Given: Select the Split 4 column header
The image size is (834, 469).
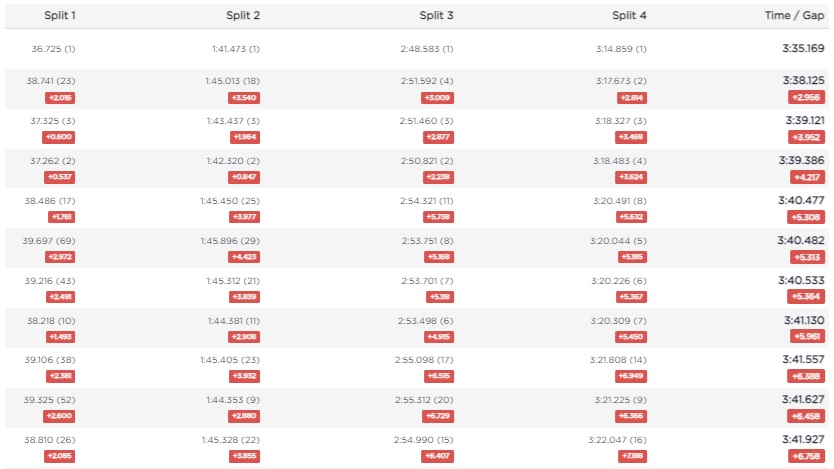Looking at the screenshot, I should 630,15.
